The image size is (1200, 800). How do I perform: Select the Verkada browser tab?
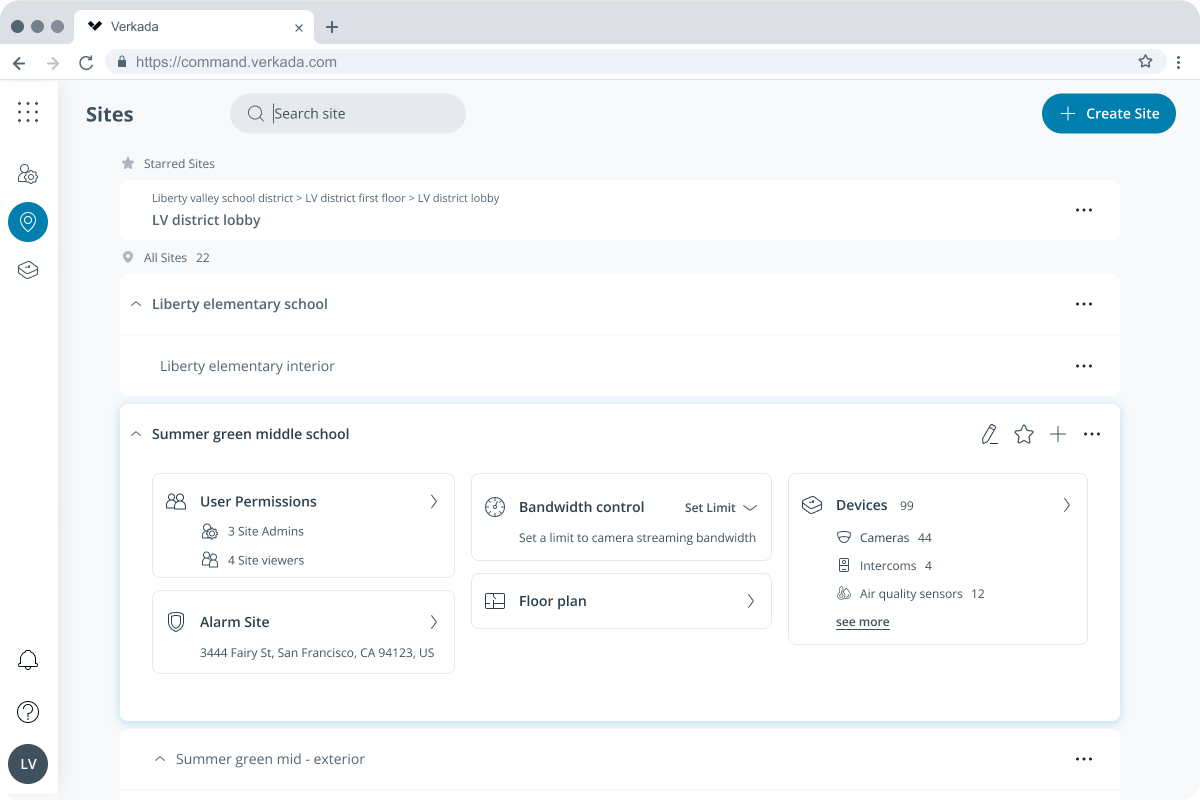196,27
